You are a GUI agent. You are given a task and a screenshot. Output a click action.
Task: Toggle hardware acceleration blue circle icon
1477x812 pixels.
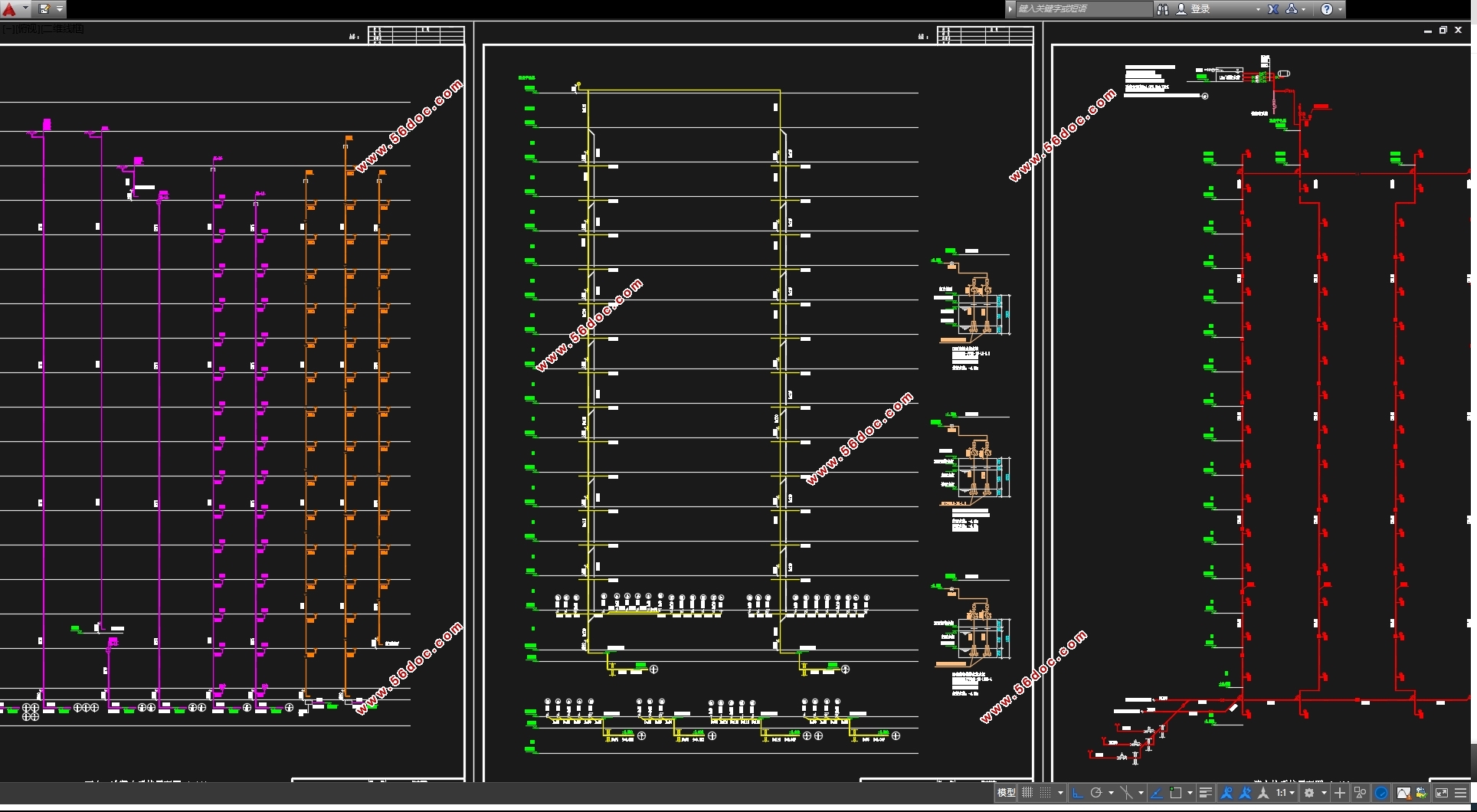click(x=1381, y=793)
